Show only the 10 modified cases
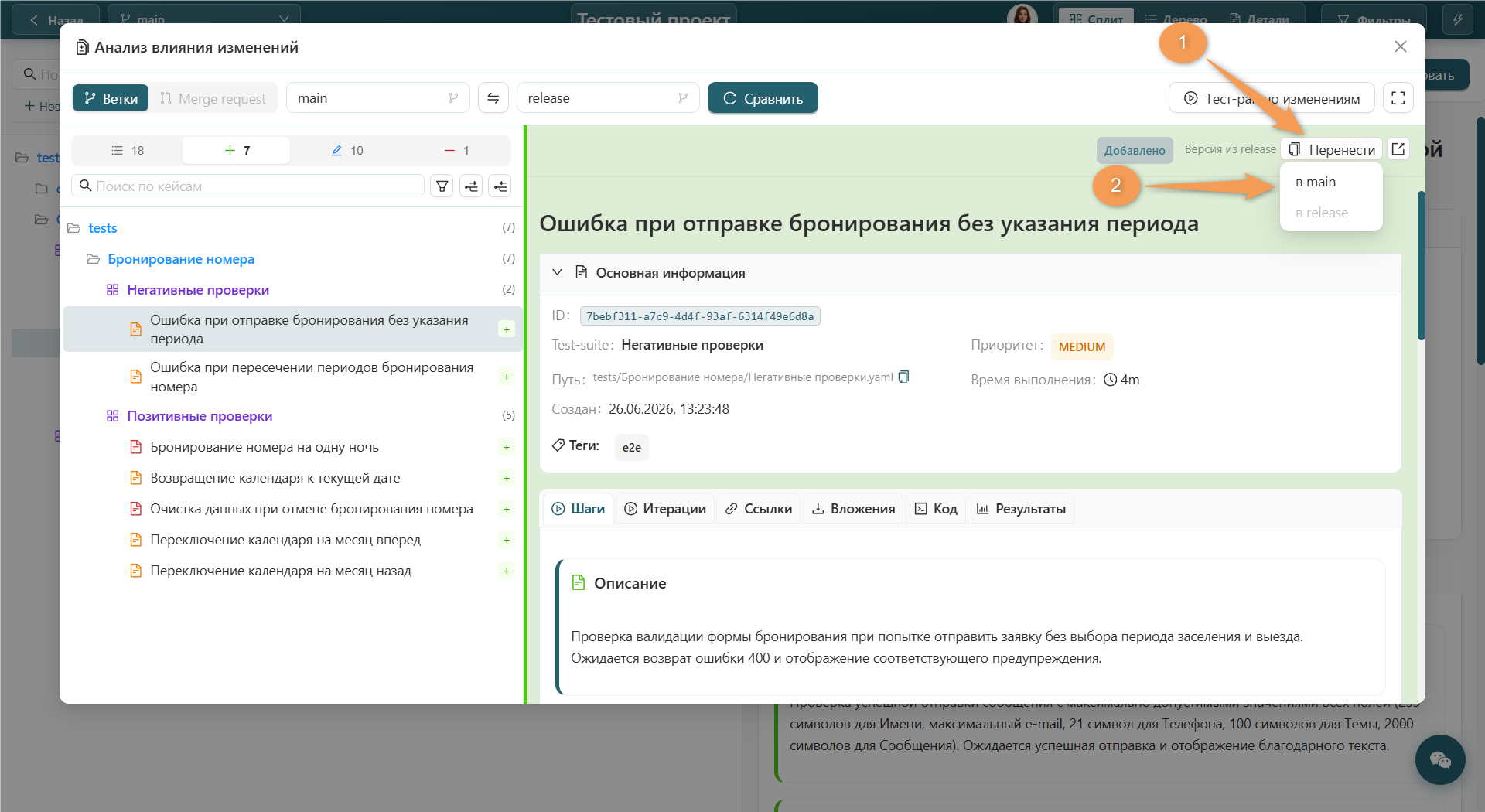The image size is (1485, 812). point(346,150)
